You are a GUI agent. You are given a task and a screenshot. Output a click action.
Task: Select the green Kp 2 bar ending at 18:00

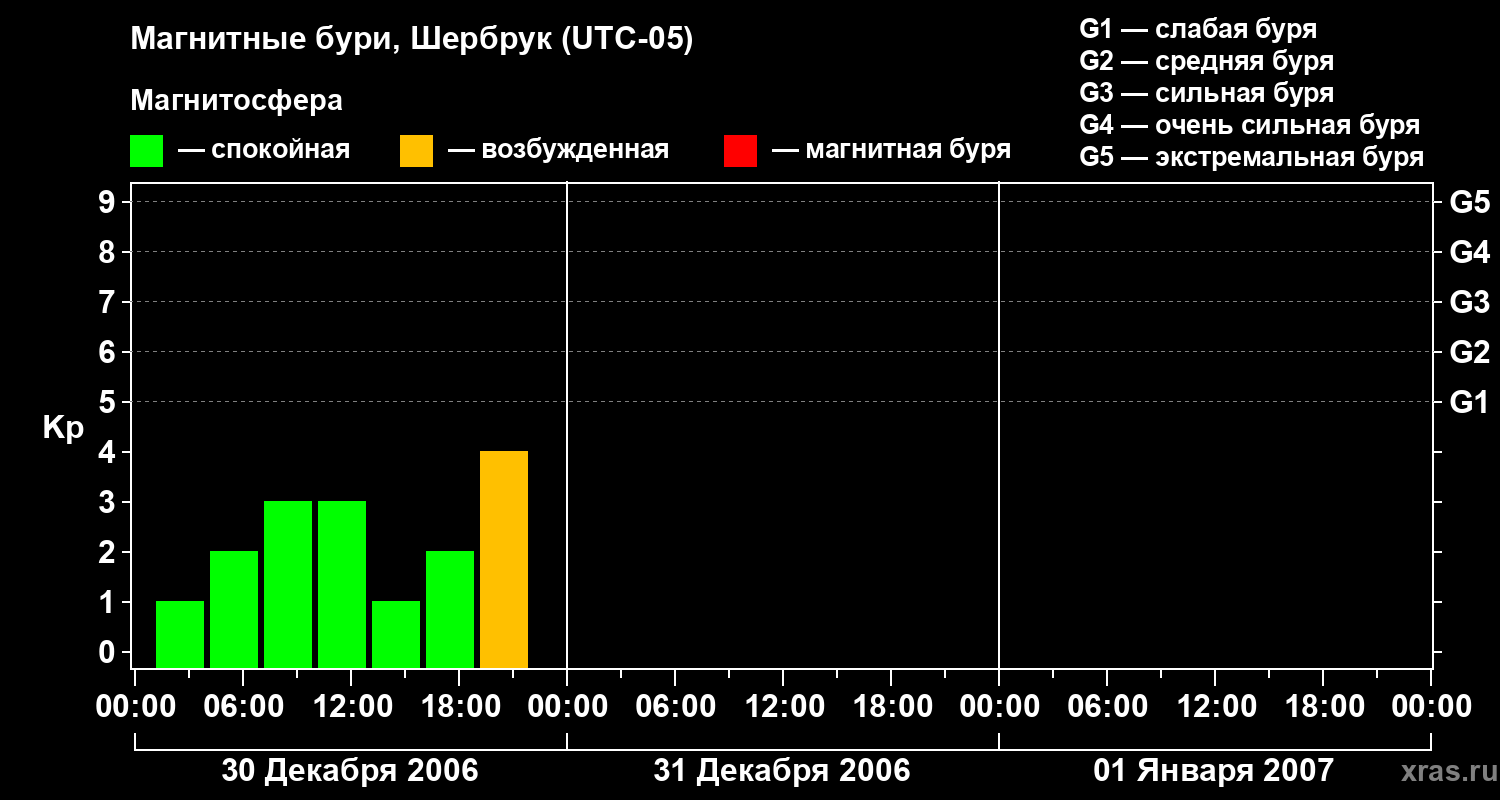click(x=450, y=609)
